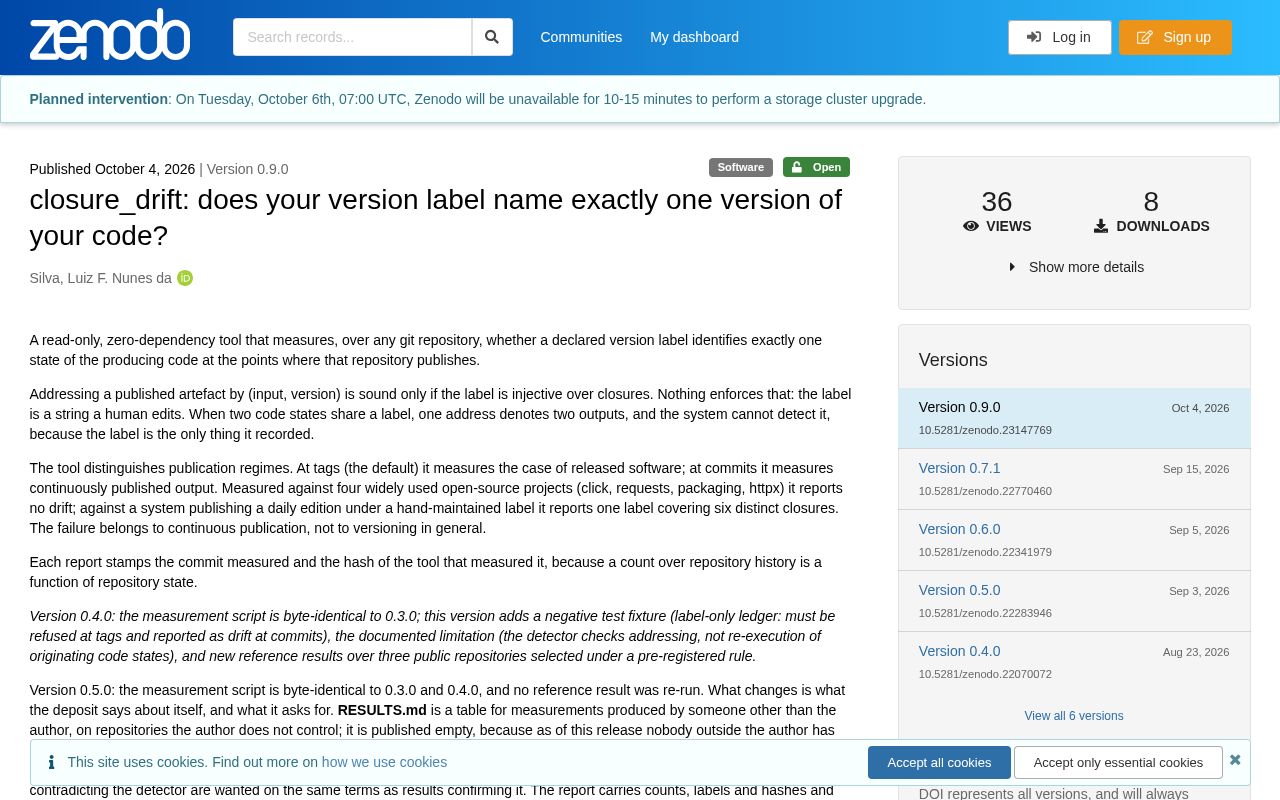Viewport: 1280px width, 800px height.
Task: Open Version 0.7.1 in the Versions list
Action: [959, 468]
